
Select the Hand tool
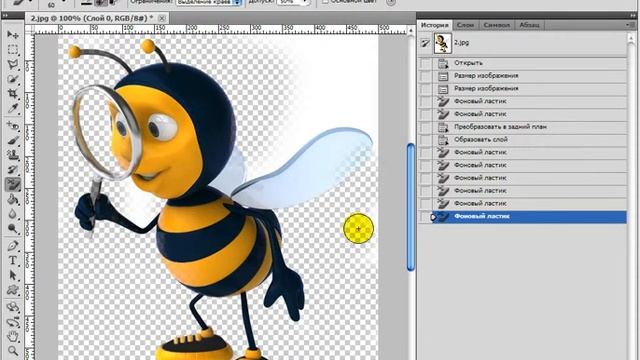tap(13, 336)
